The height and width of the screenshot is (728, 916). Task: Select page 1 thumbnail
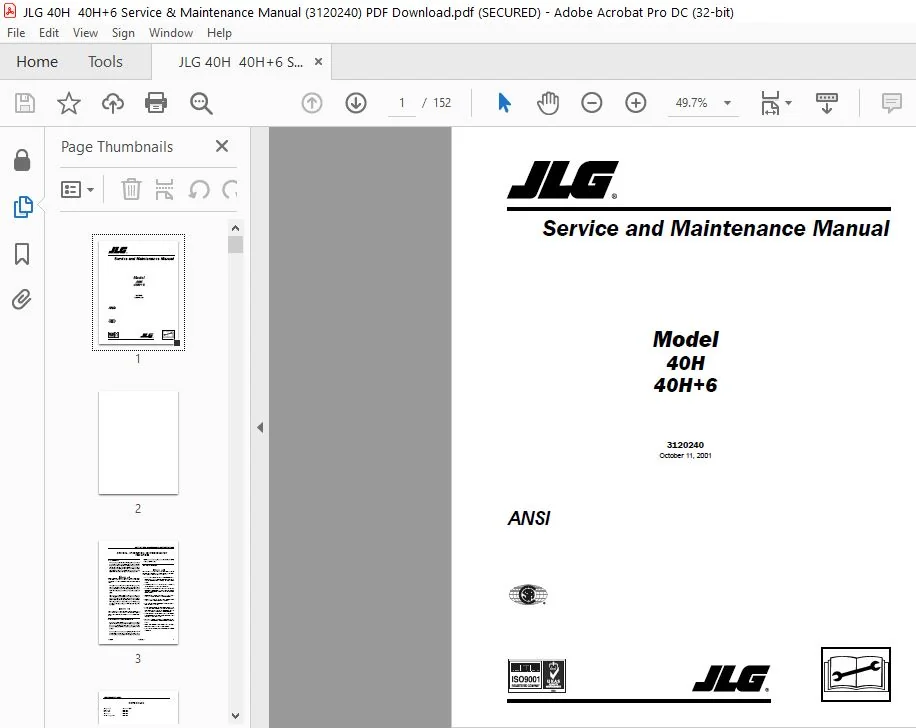click(138, 293)
